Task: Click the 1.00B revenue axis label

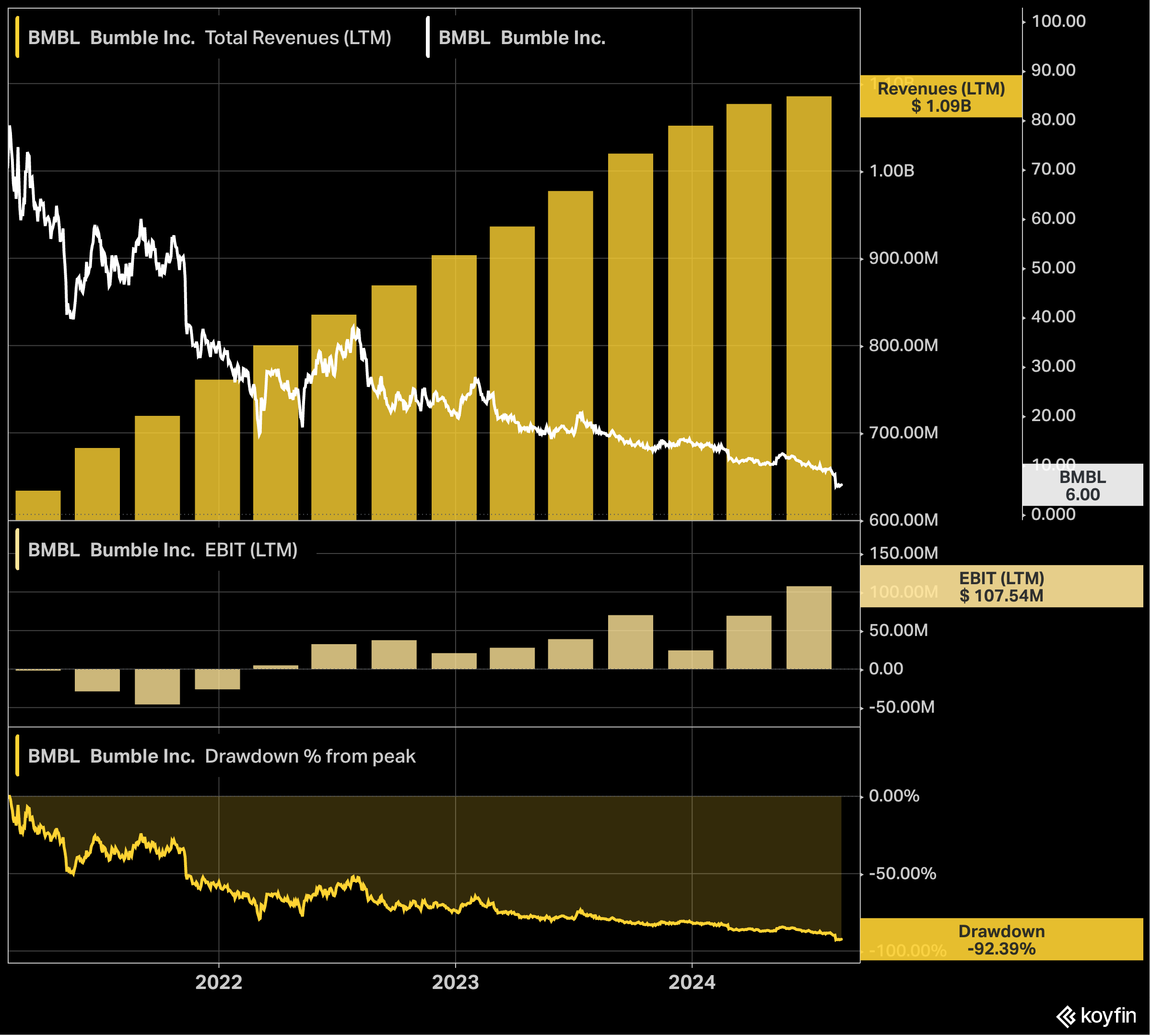Action: 893,171
